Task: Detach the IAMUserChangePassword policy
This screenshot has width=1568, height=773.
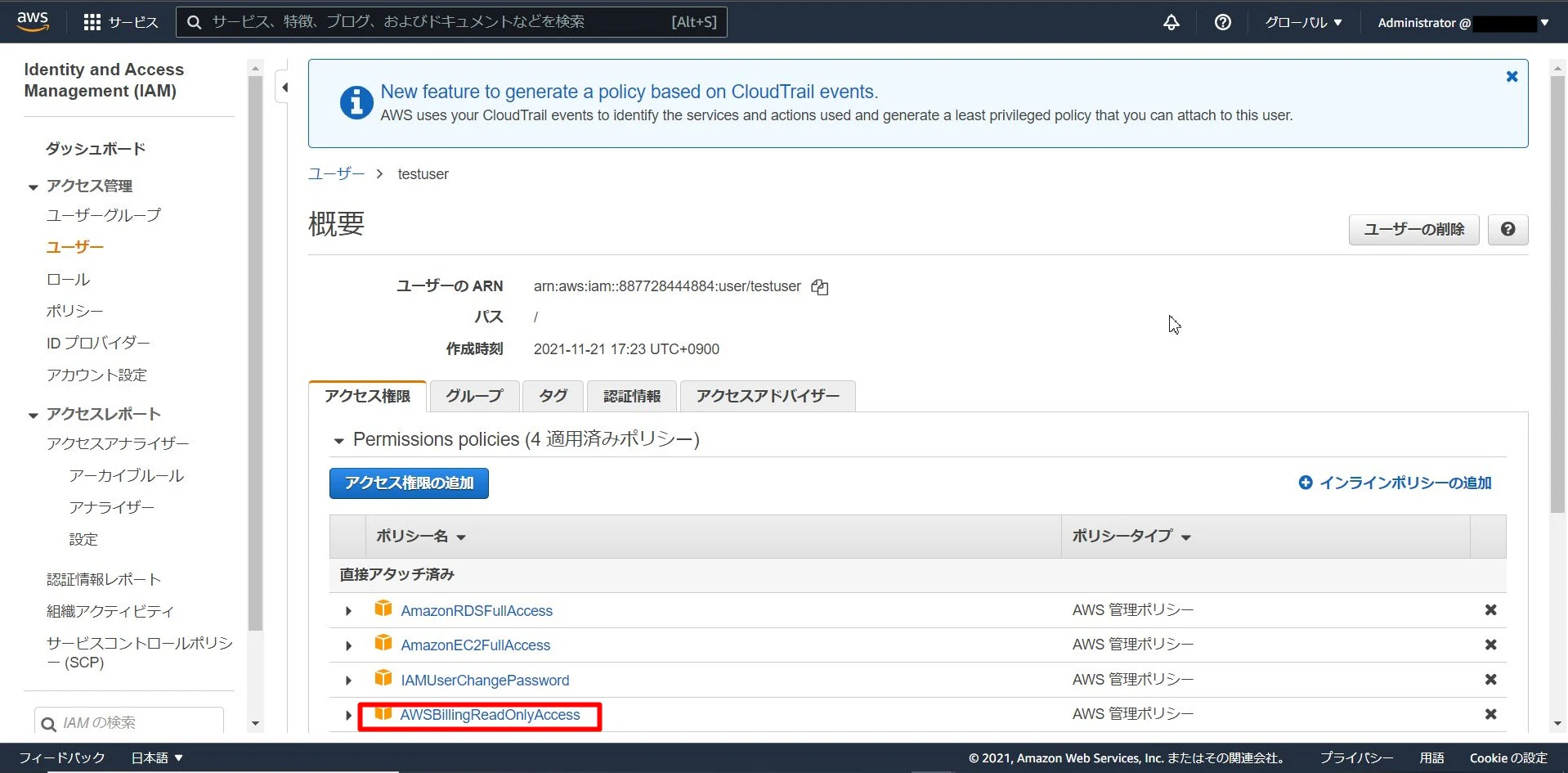Action: point(1491,680)
